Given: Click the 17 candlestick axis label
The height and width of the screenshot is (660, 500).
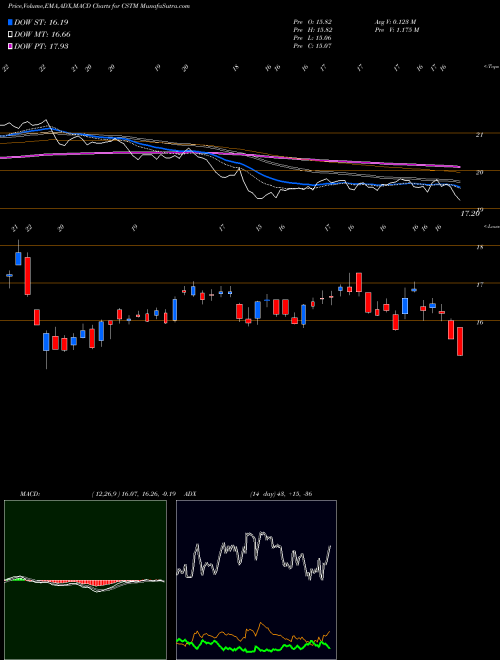Looking at the screenshot, I should tap(479, 285).
